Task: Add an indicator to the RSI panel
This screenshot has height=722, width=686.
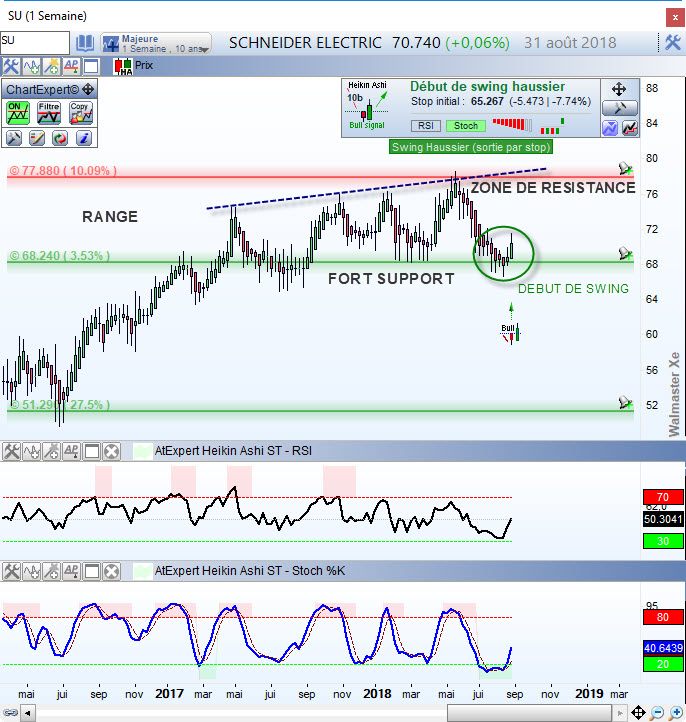Action: (x=31, y=452)
